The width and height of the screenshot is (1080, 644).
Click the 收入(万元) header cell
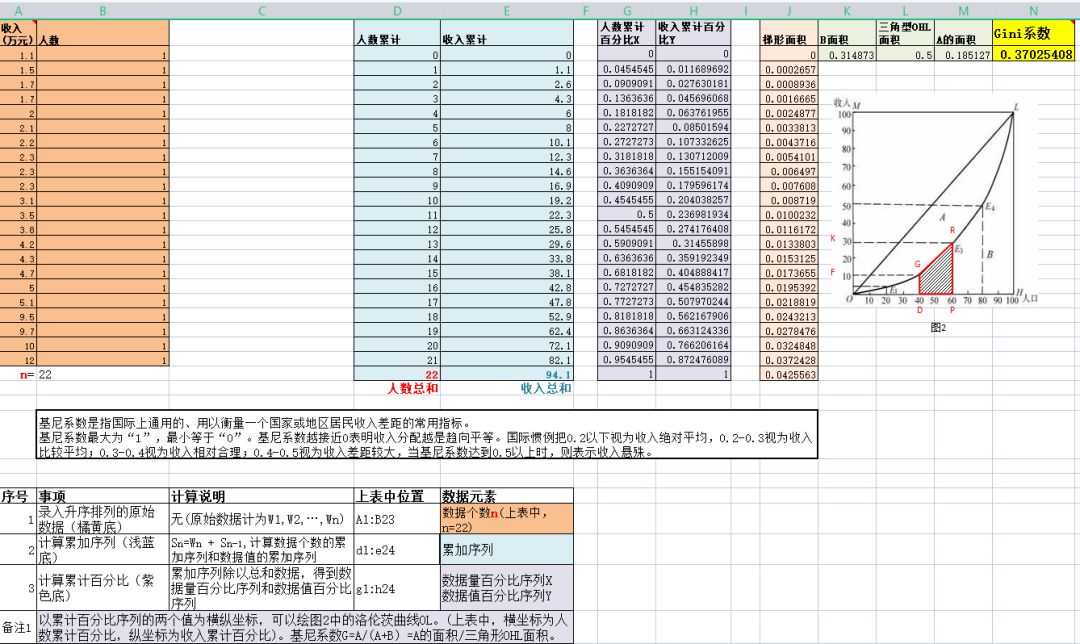pos(18,33)
